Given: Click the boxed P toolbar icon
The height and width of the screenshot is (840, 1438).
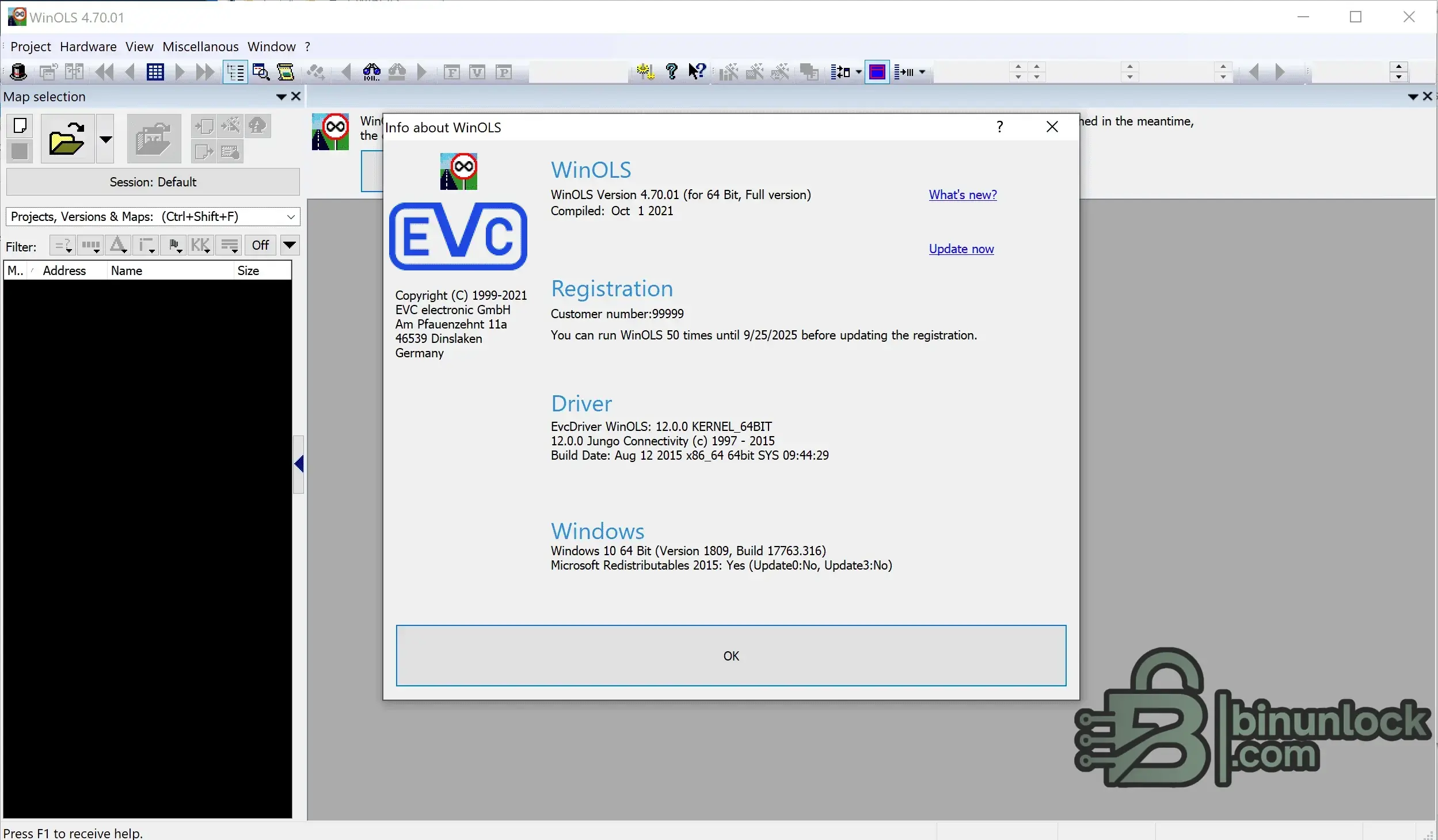Looking at the screenshot, I should tap(504, 72).
